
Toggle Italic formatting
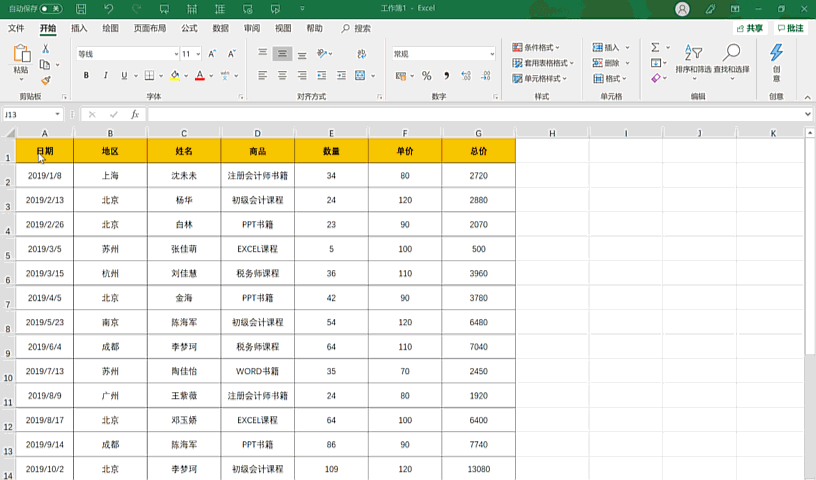pyautogui.click(x=105, y=76)
